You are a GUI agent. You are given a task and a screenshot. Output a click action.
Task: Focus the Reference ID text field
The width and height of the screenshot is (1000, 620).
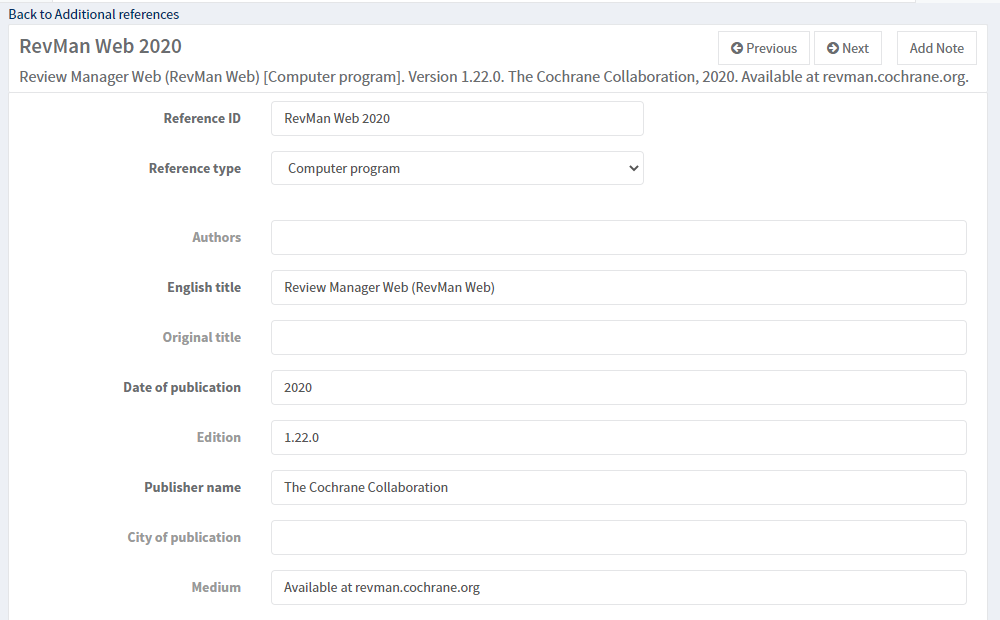tap(457, 118)
